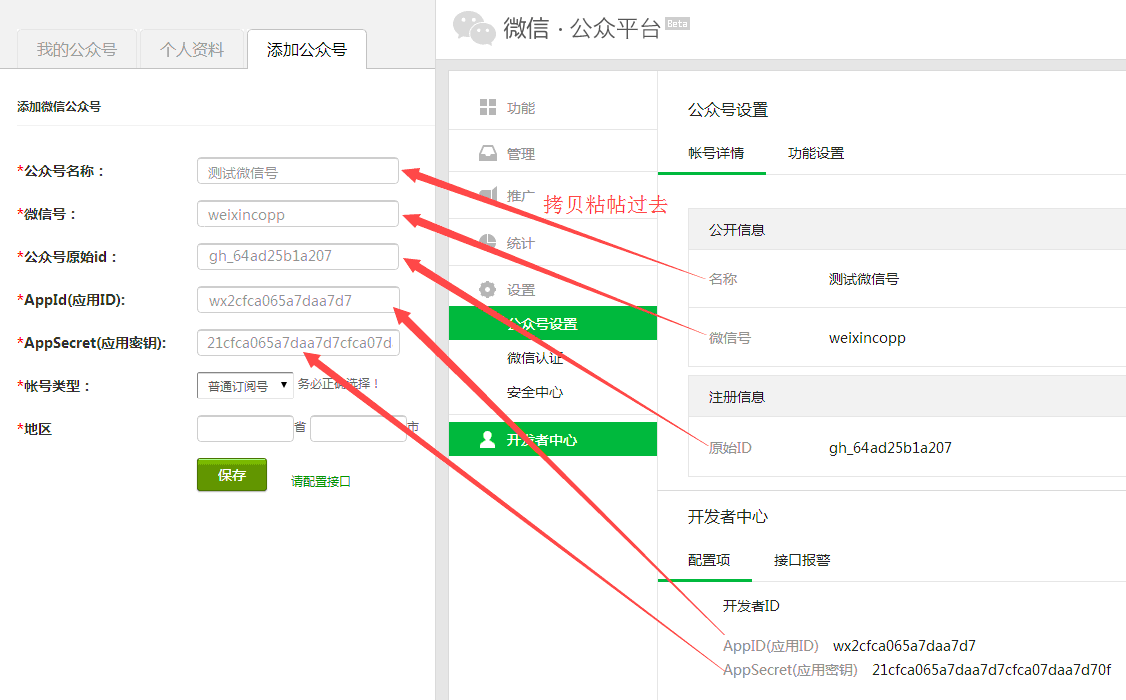Click the province (省) input box

coord(245,429)
